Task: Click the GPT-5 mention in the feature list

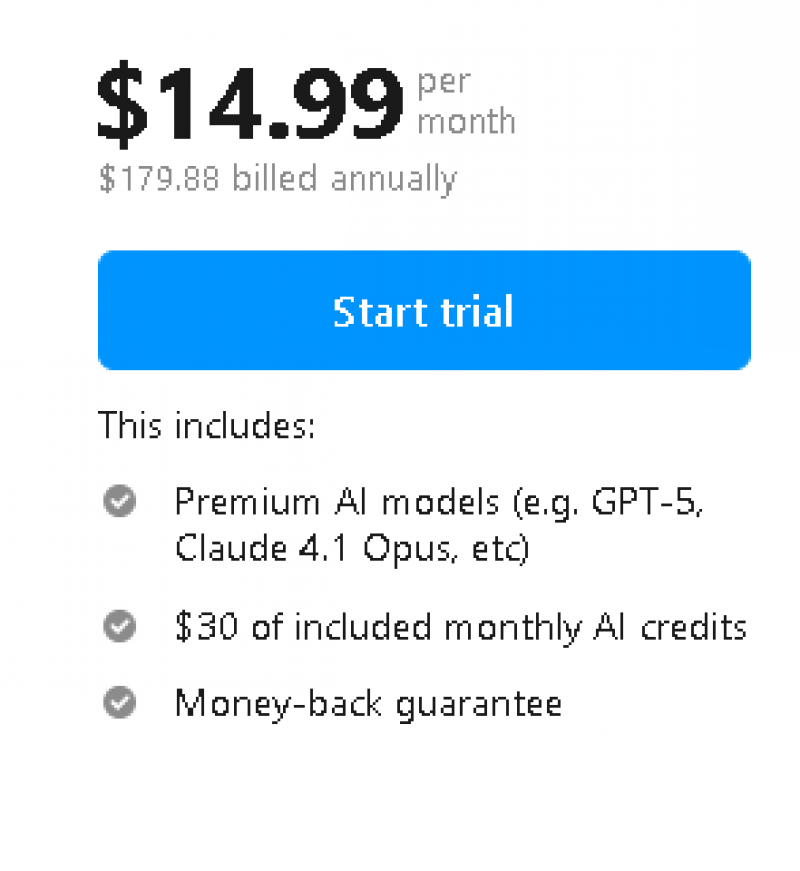Action: tap(646, 501)
